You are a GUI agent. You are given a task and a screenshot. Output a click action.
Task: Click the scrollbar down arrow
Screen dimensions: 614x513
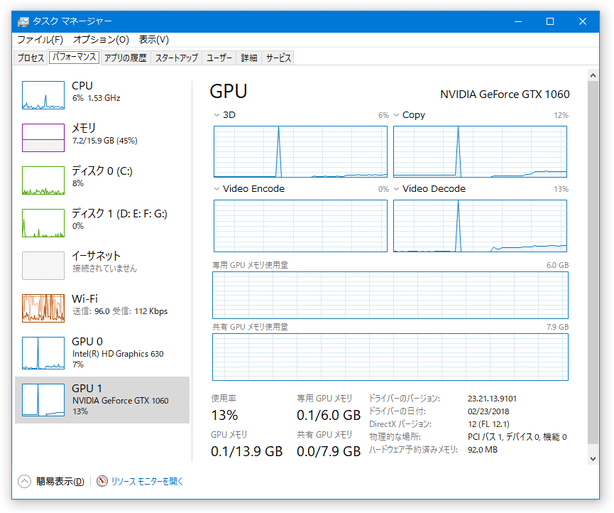pos(593,459)
